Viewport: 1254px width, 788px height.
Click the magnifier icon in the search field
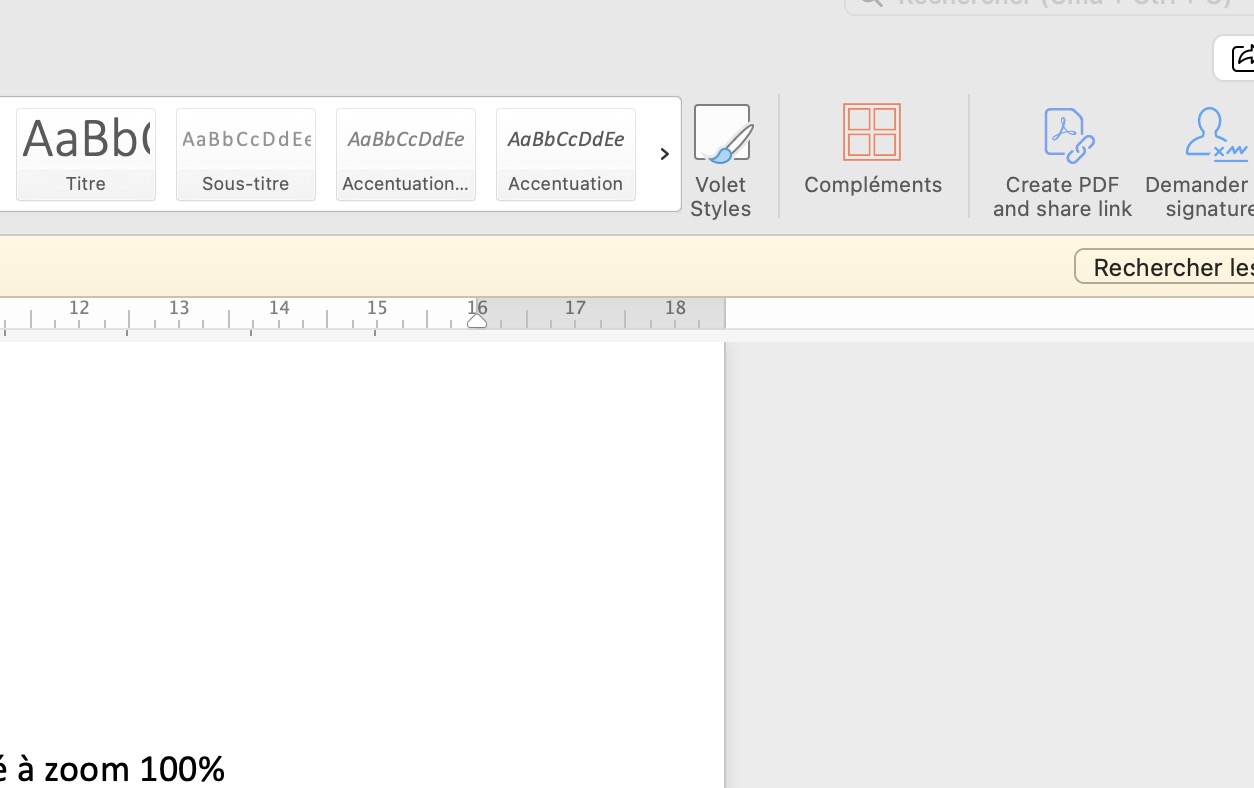(870, 3)
